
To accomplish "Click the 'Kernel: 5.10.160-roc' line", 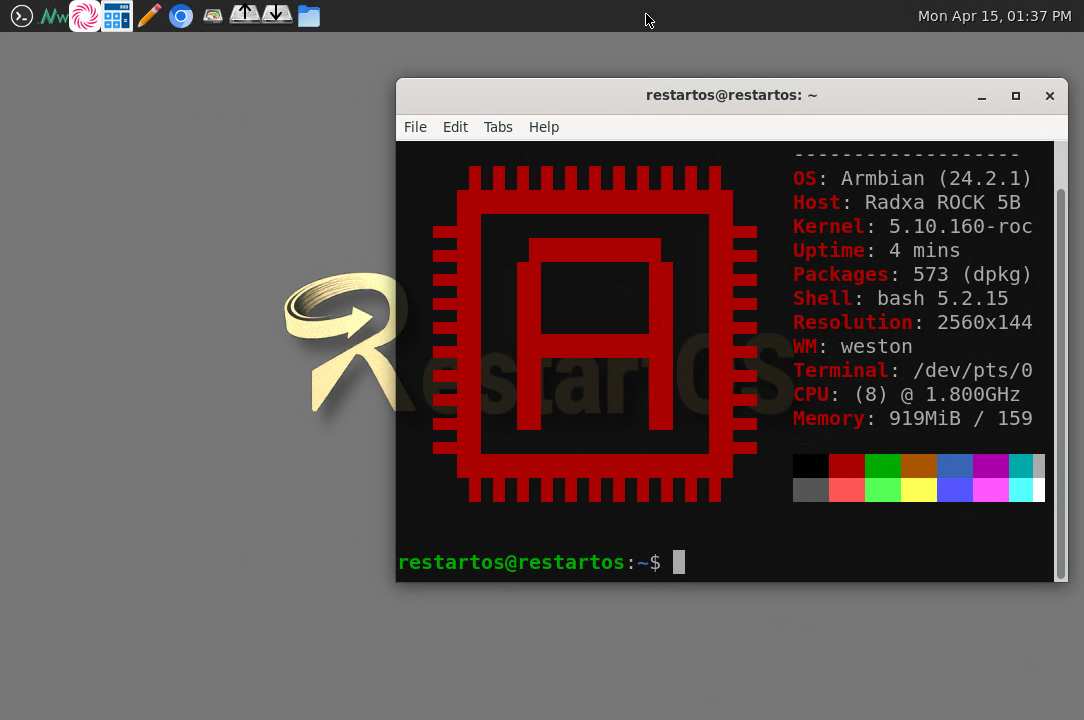I will click(x=913, y=226).
